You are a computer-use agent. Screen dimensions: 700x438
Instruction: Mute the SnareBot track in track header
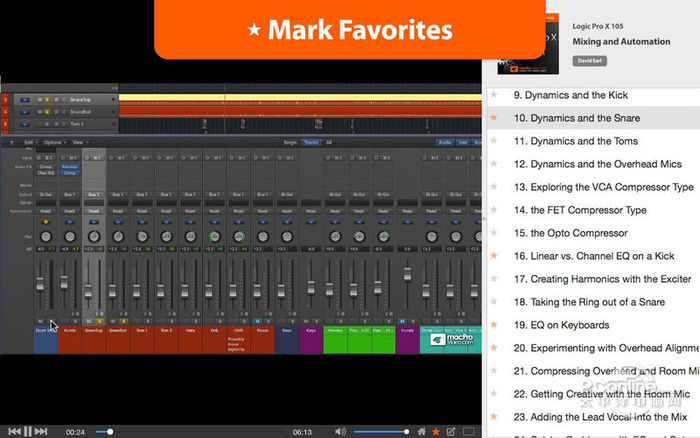point(39,112)
